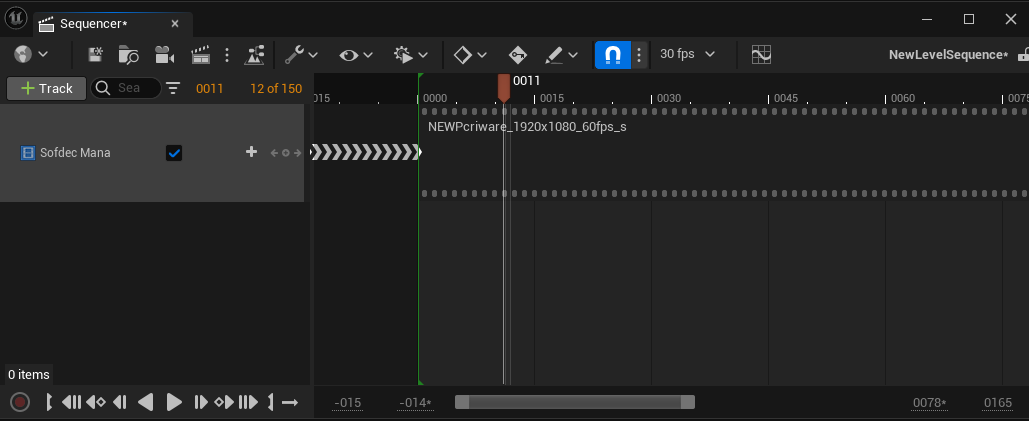The width and height of the screenshot is (1029, 421).
Task: Click the red record button
Action: pos(19,402)
